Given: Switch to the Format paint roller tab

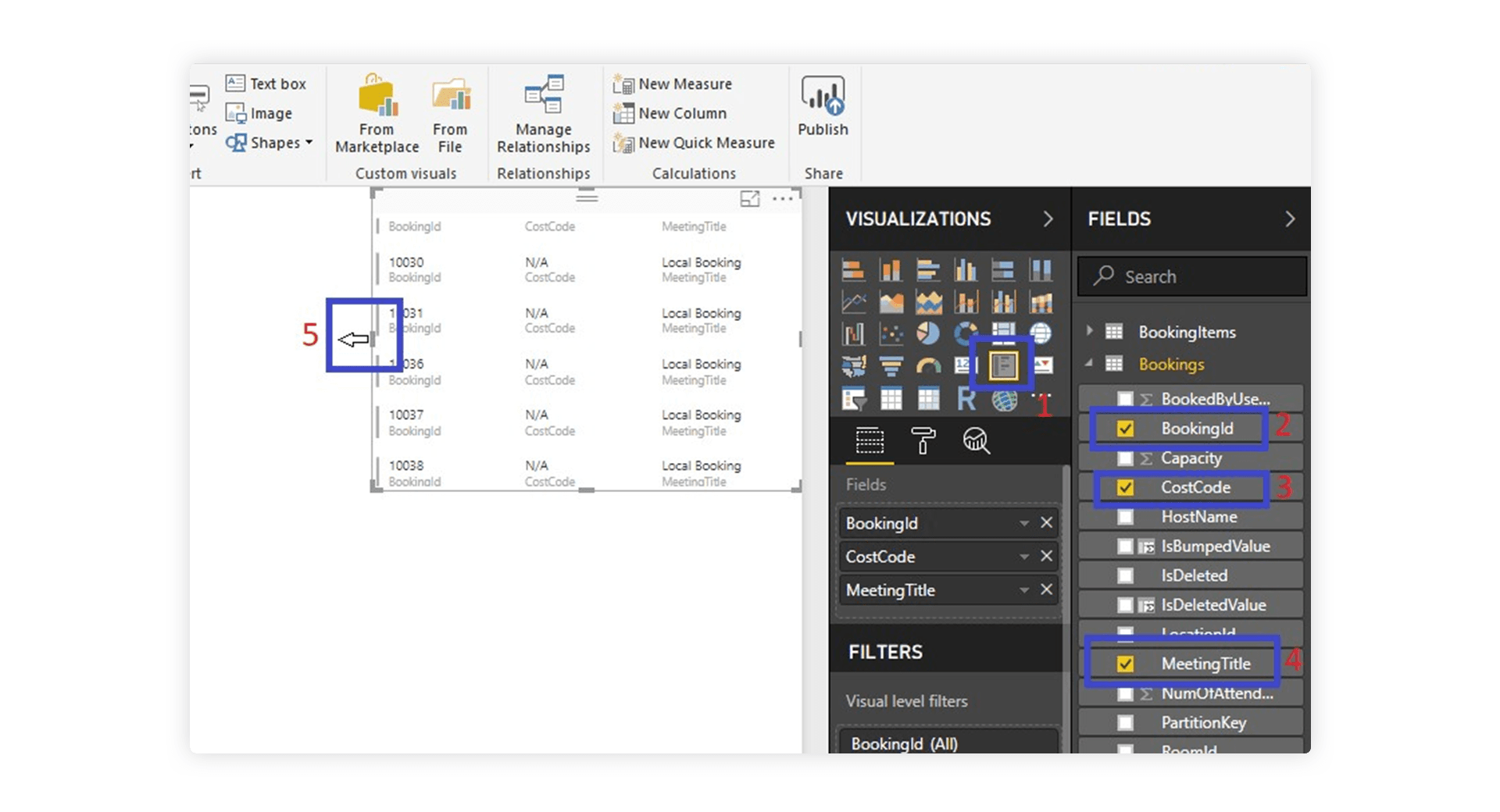Looking at the screenshot, I should [923, 441].
